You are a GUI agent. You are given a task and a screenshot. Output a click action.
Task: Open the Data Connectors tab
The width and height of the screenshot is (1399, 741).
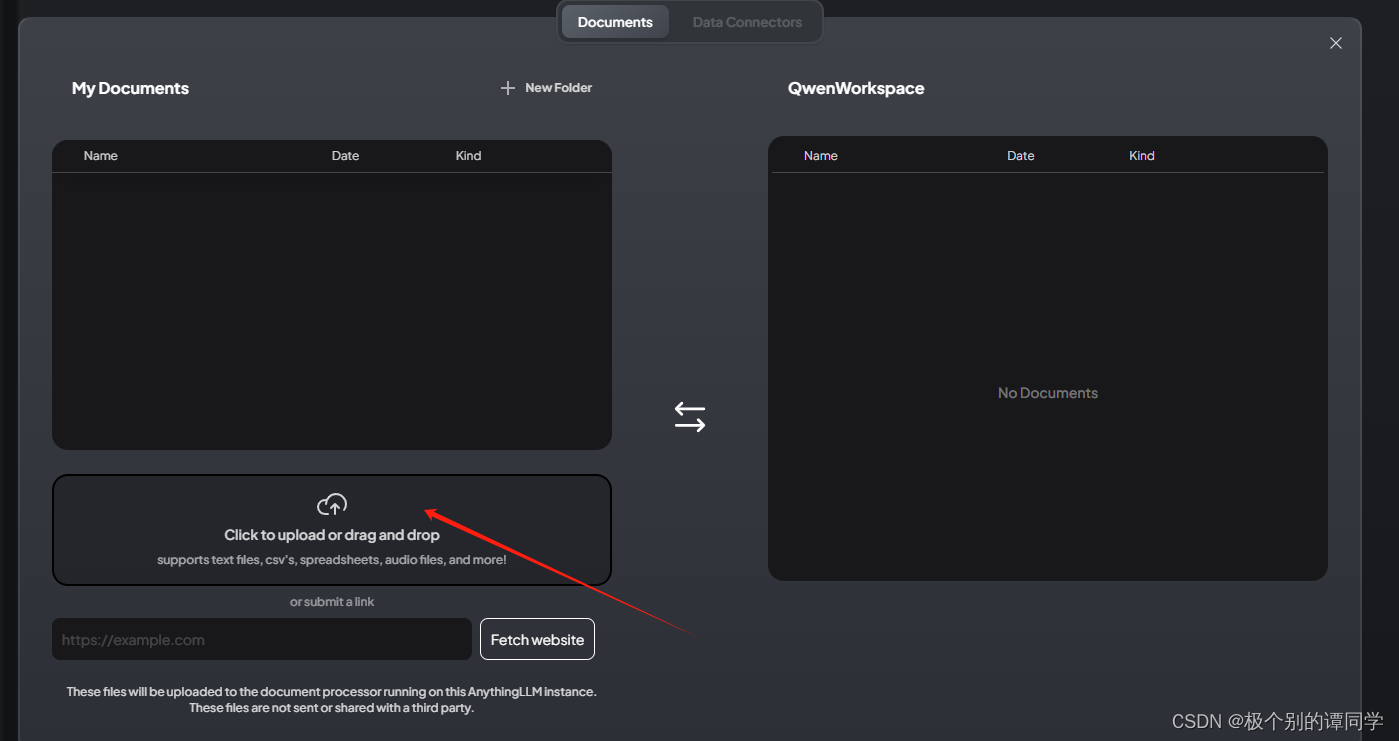pyautogui.click(x=747, y=22)
